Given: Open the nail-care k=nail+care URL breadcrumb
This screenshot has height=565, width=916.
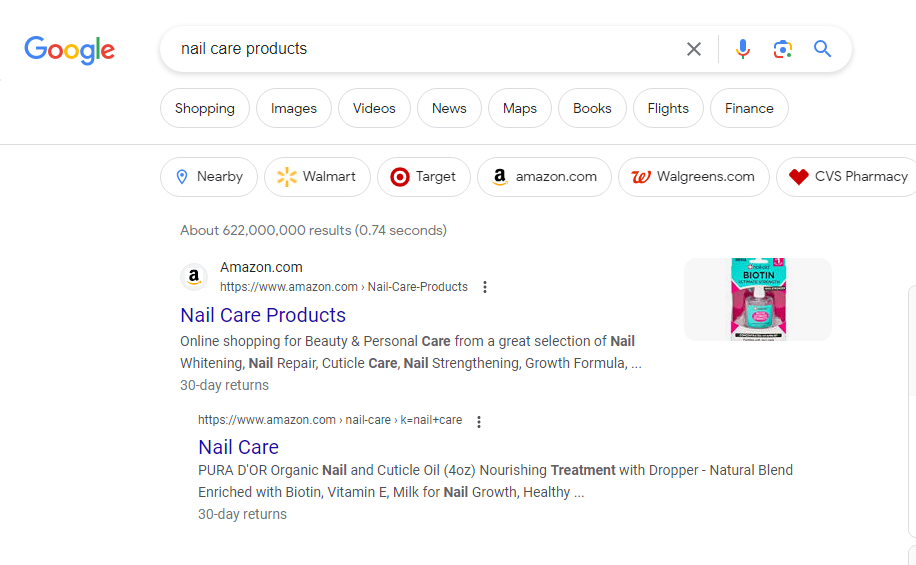Looking at the screenshot, I should pyautogui.click(x=330, y=420).
